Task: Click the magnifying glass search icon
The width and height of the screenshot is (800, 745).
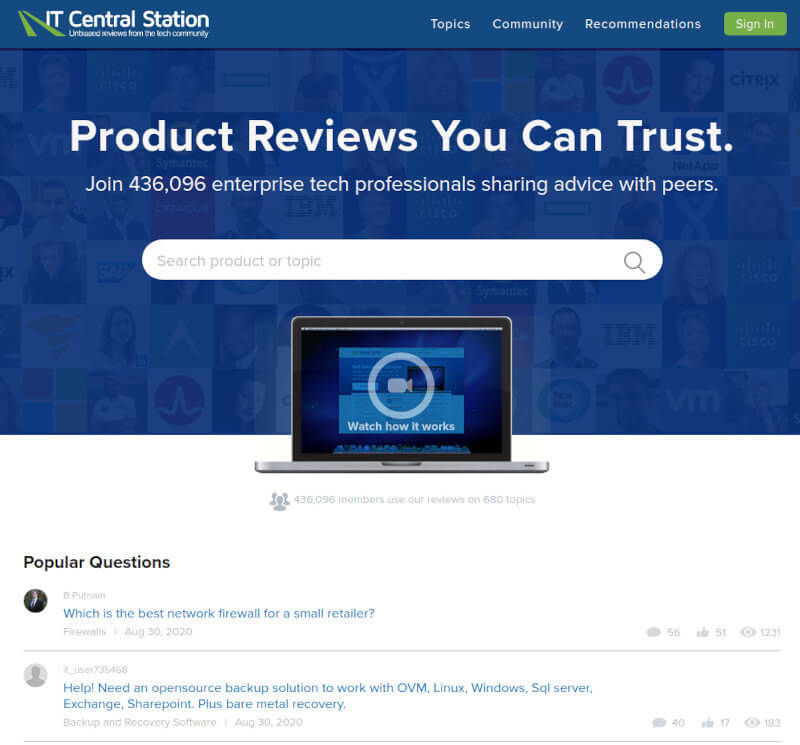Action: 634,262
